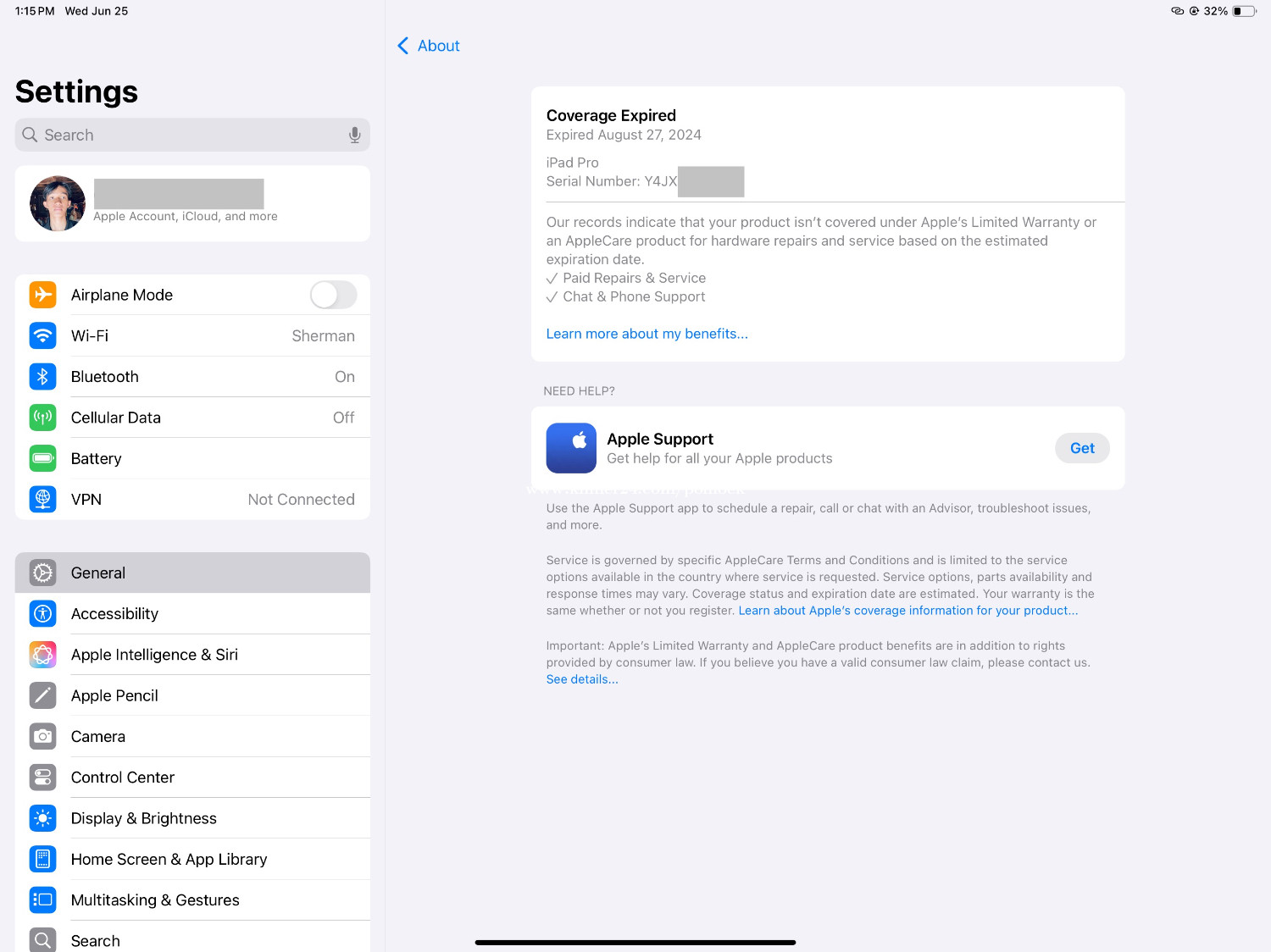
Task: Tap the Apple Account profile card
Action: tap(192, 203)
